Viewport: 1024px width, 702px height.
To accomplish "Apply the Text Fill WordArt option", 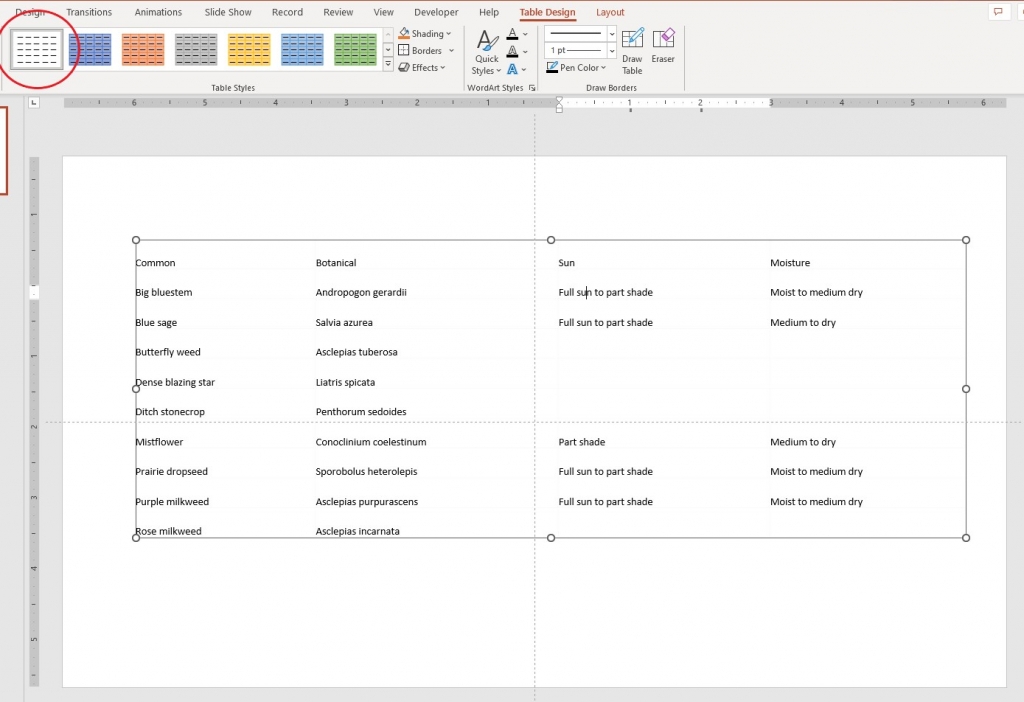I will point(513,34).
